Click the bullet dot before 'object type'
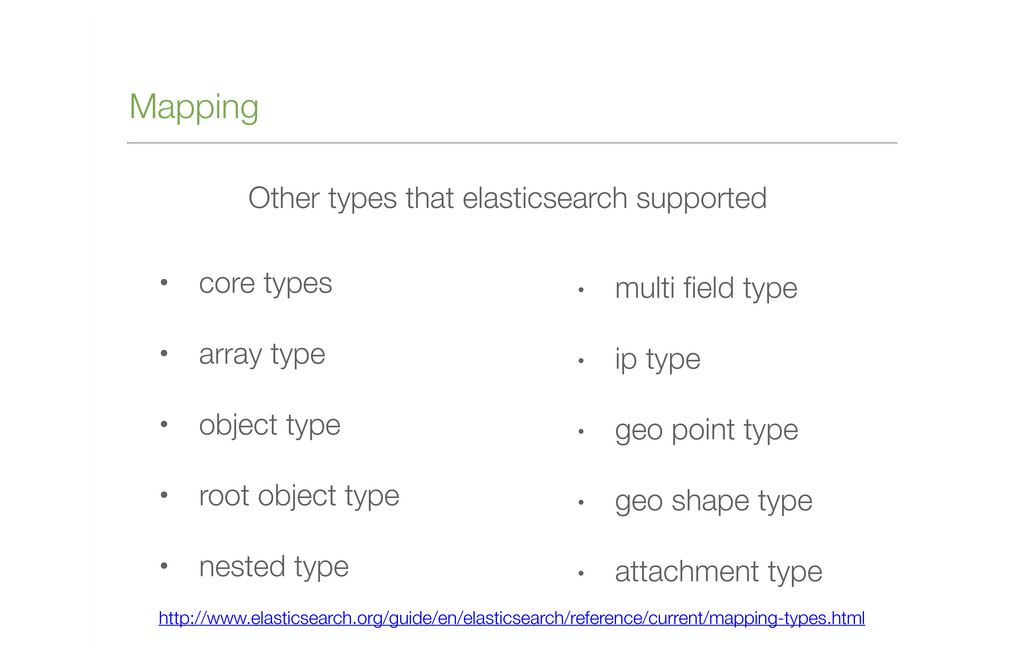The width and height of the screenshot is (1024, 663). tap(164, 425)
